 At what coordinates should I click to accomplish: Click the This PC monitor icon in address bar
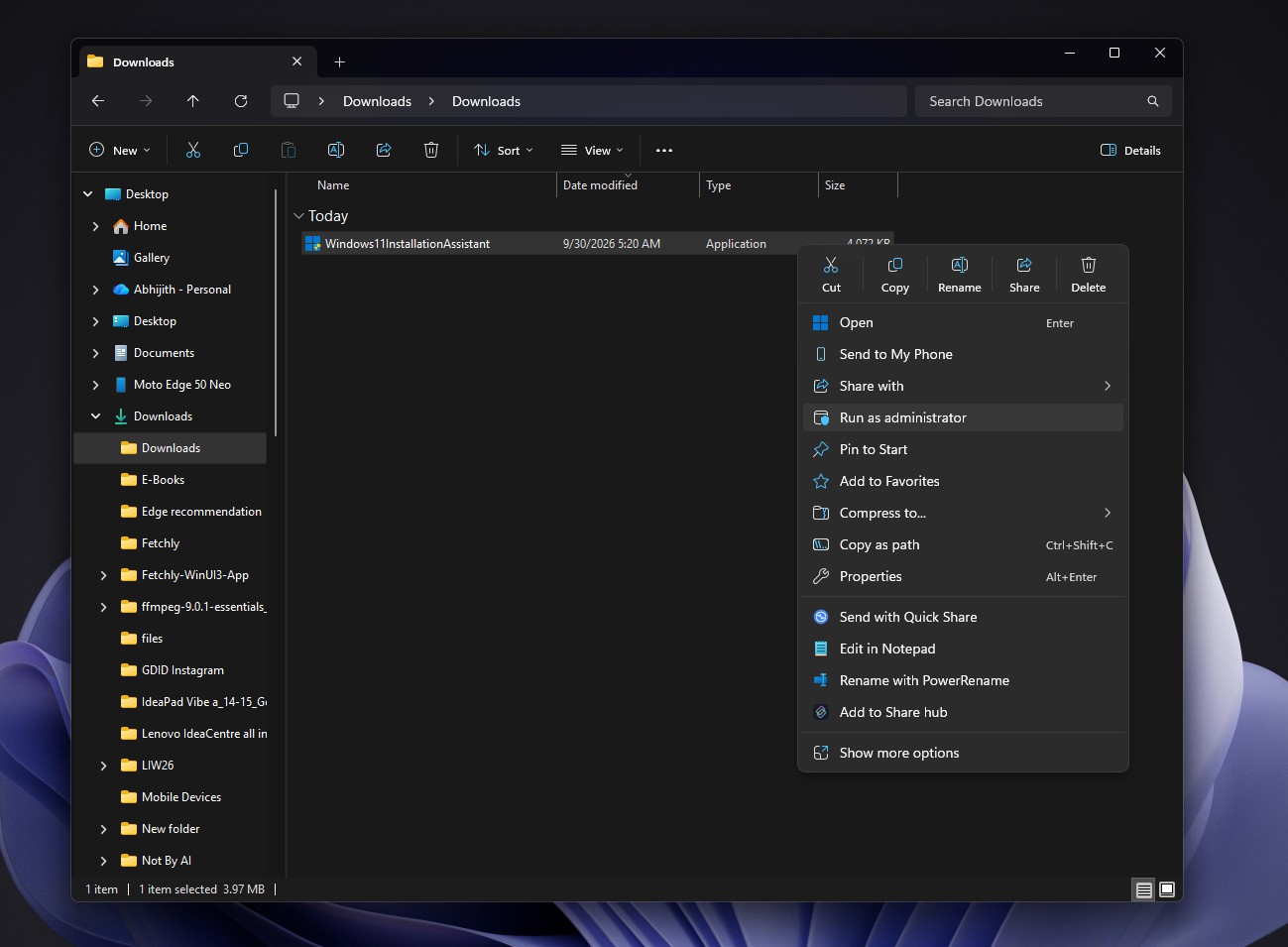(x=292, y=101)
